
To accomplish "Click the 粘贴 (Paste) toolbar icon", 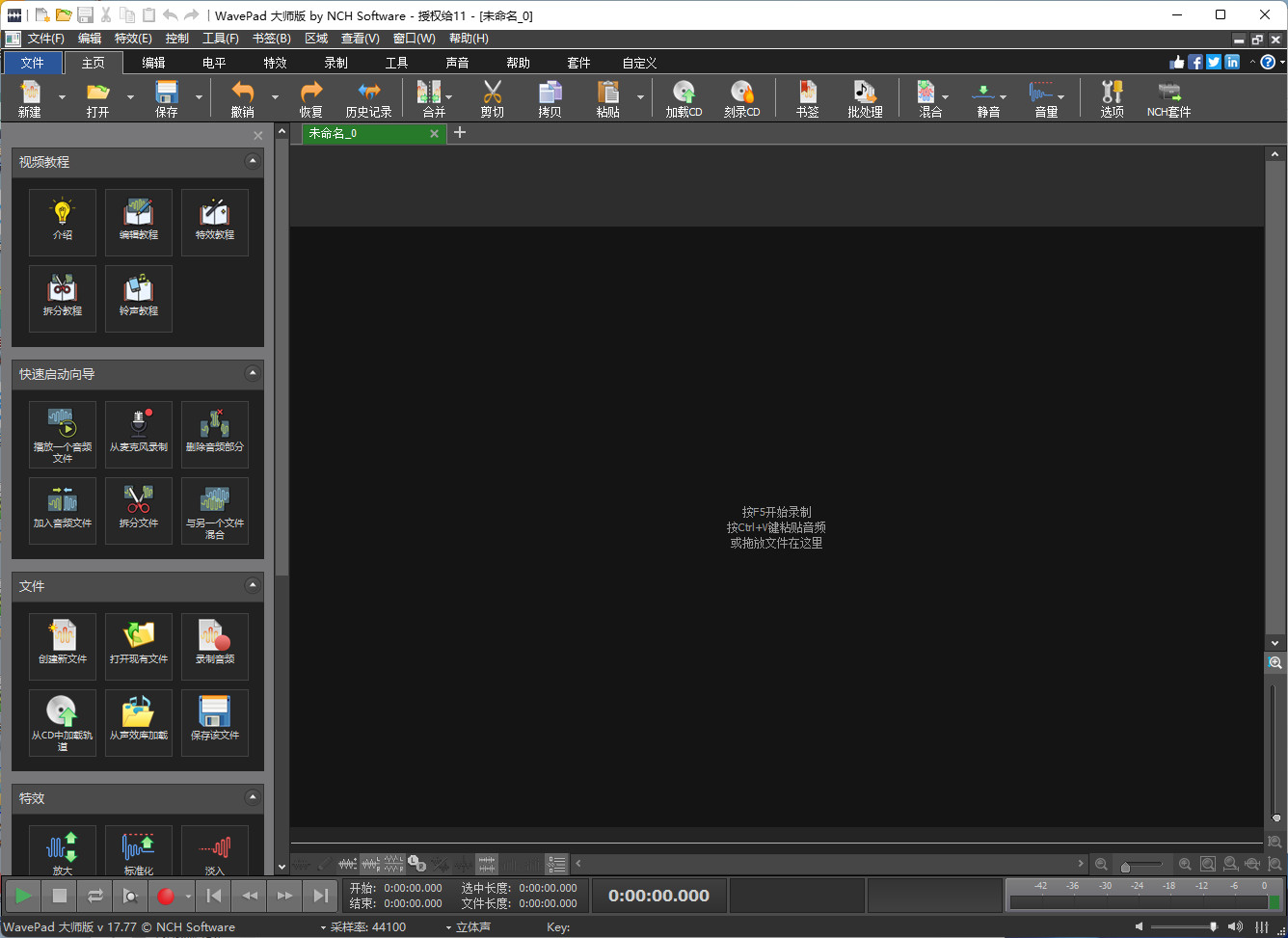I will (608, 98).
